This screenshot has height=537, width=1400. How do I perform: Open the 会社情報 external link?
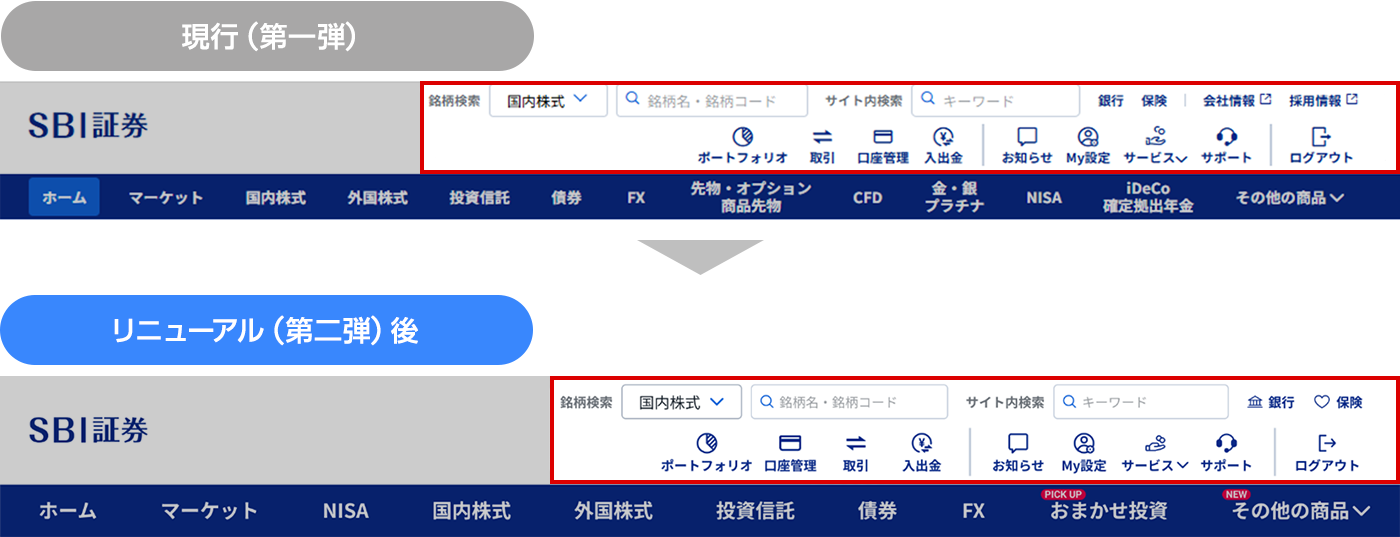coord(1236,101)
